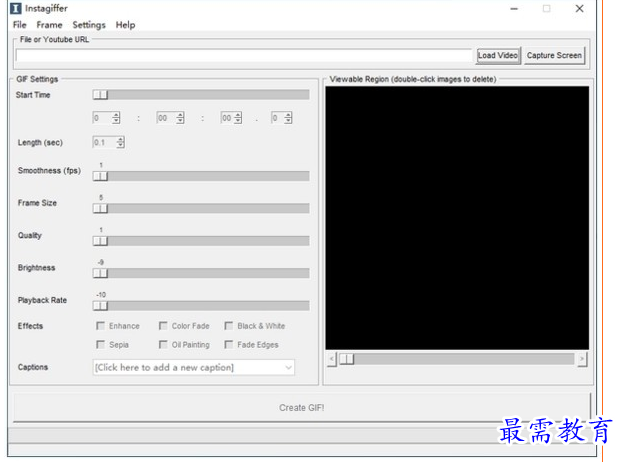Open the Help menu

click(125, 25)
